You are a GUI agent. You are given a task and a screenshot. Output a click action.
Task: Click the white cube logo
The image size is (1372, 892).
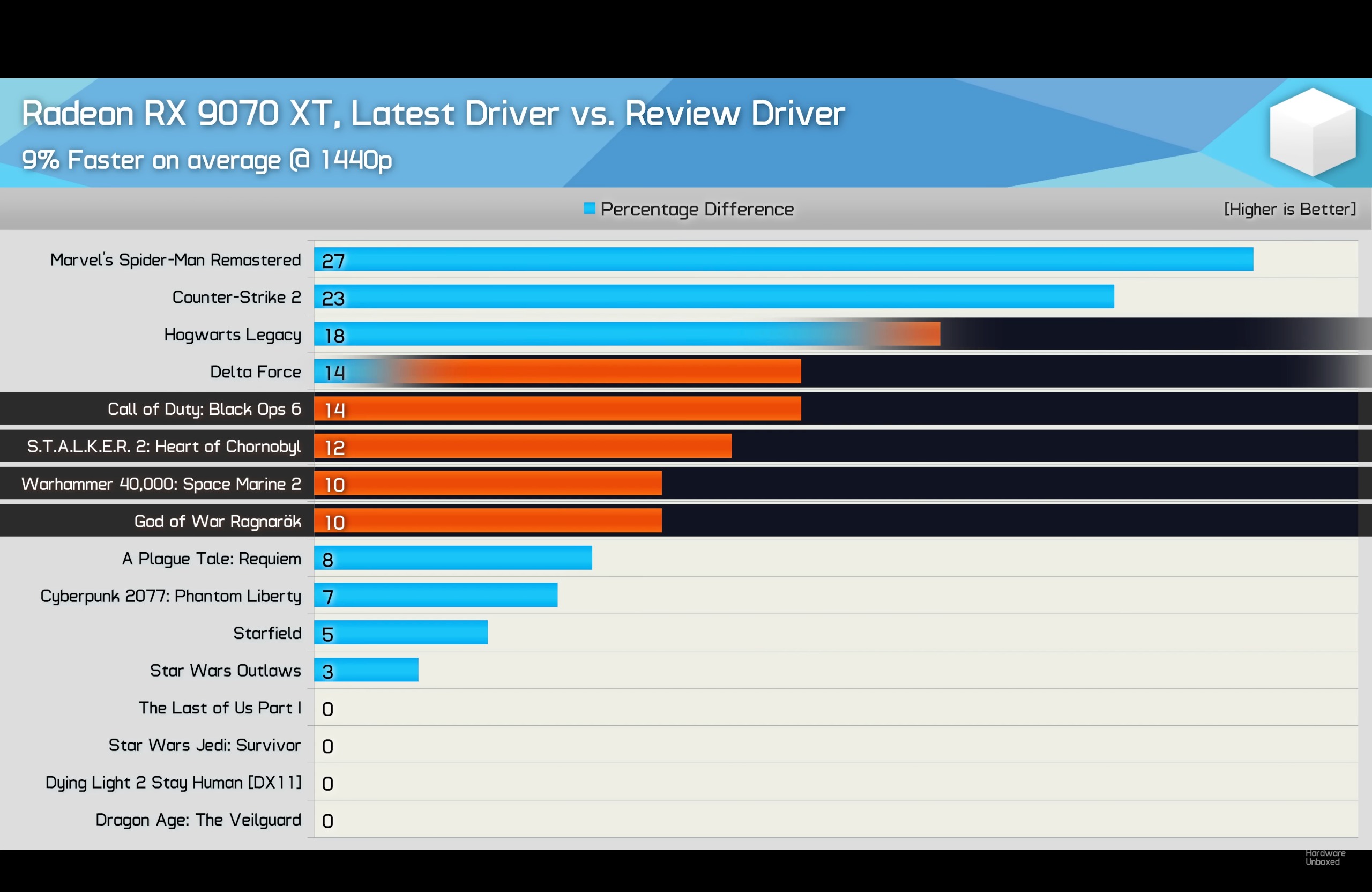click(x=1313, y=132)
